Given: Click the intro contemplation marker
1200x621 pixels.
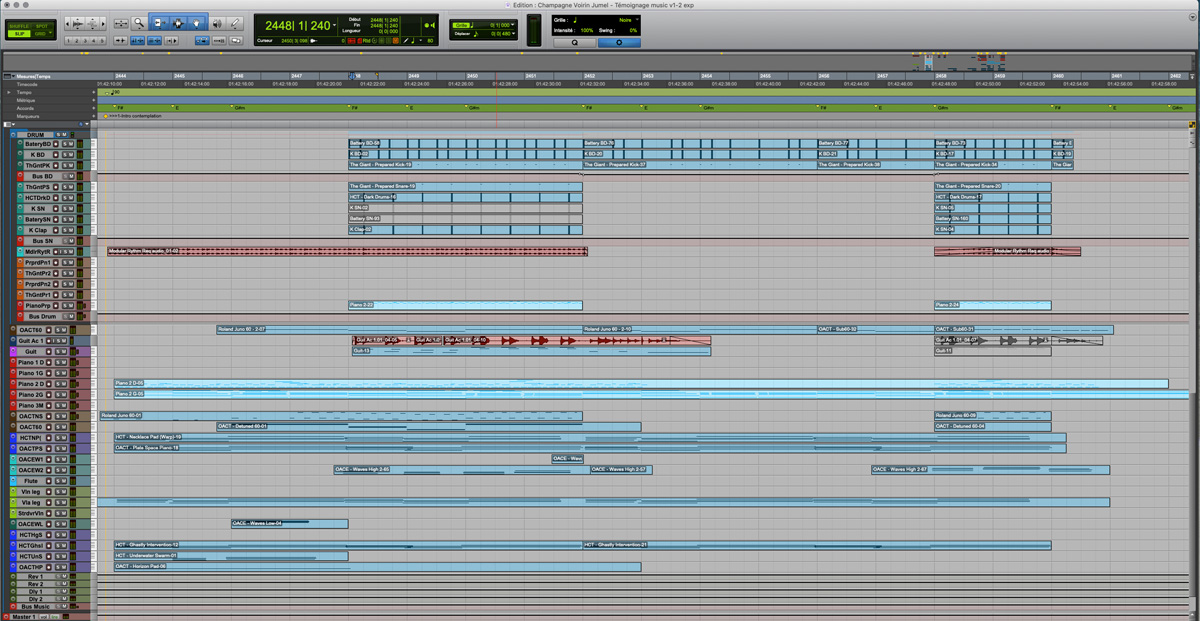Looking at the screenshot, I should click(105, 116).
